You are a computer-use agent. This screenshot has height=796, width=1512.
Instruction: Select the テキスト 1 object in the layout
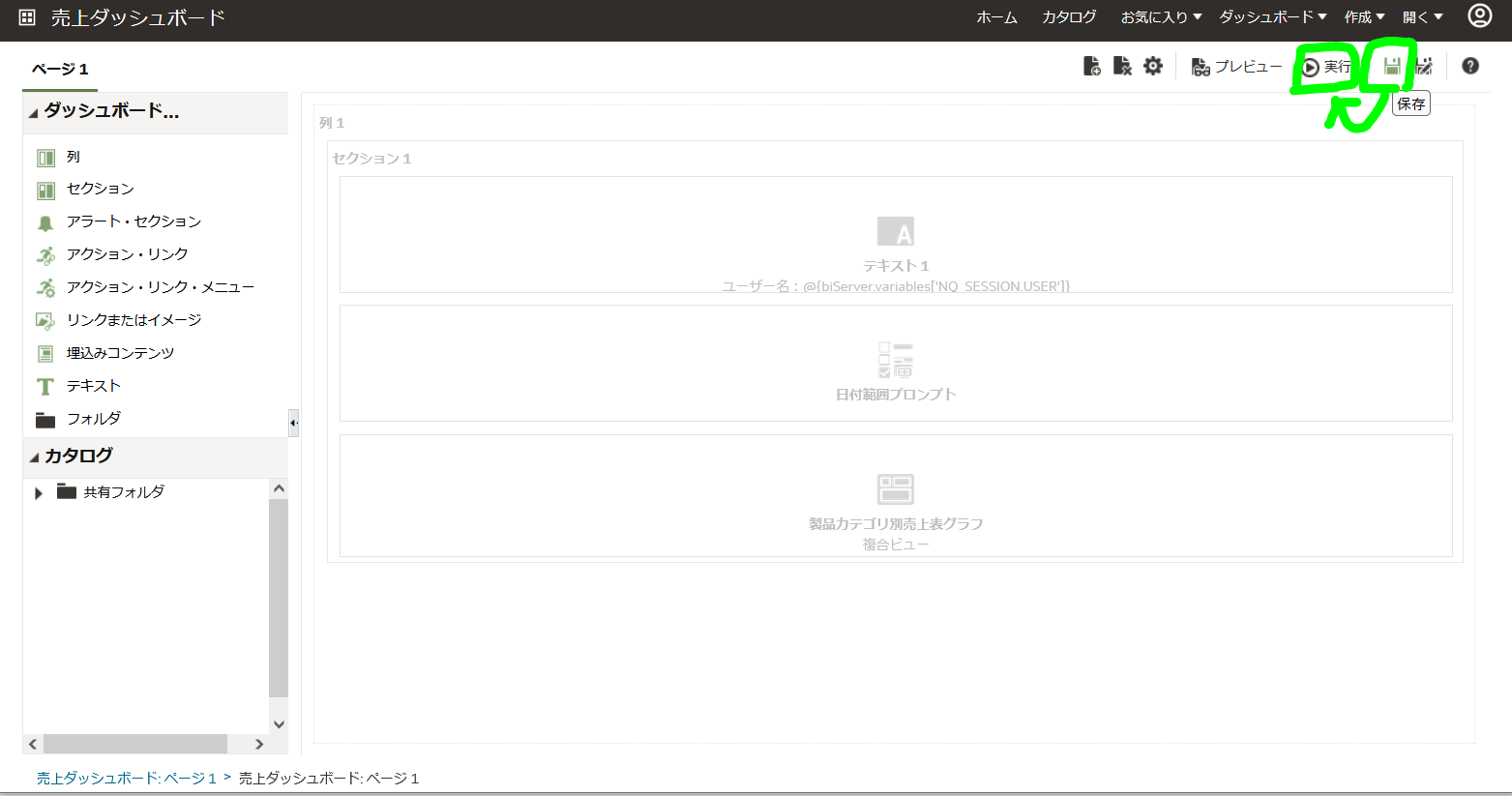pos(896,234)
